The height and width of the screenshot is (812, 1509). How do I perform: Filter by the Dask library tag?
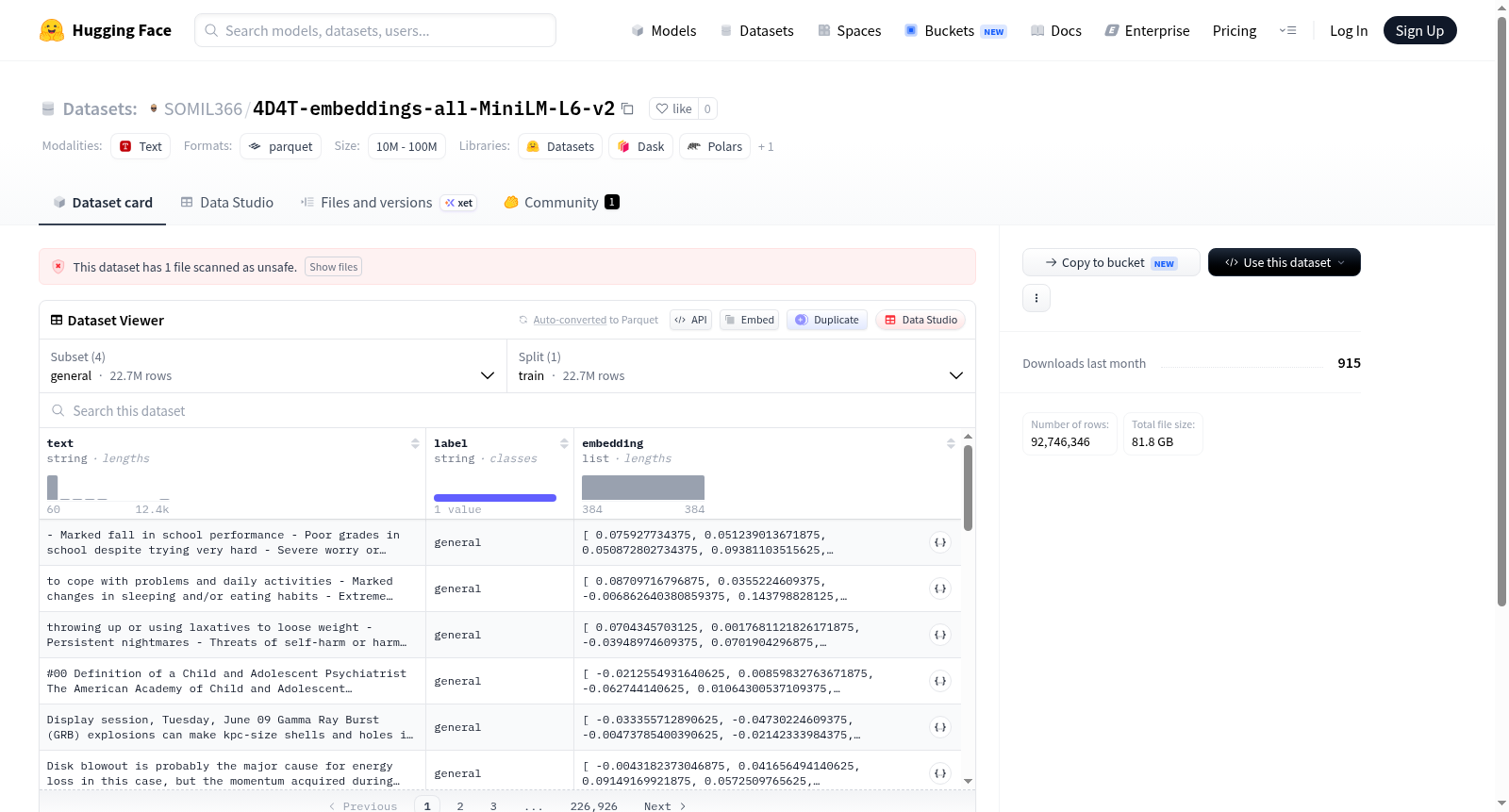[641, 146]
